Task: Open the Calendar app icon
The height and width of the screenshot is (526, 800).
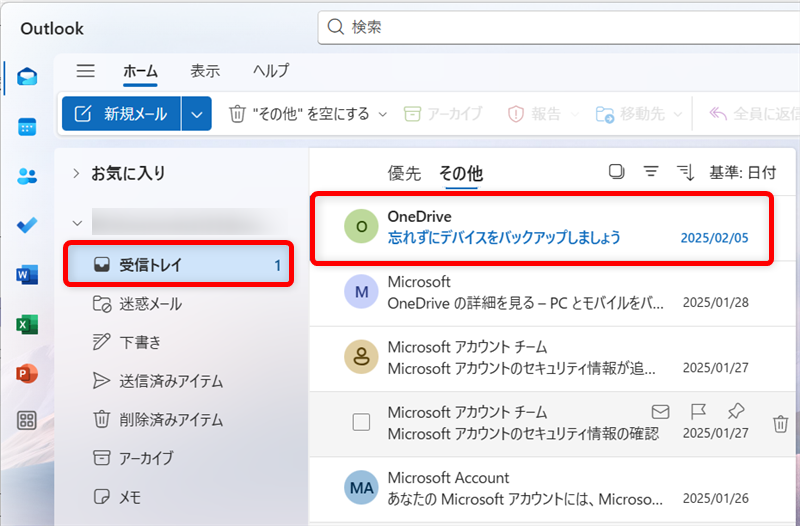Action: tap(27, 127)
